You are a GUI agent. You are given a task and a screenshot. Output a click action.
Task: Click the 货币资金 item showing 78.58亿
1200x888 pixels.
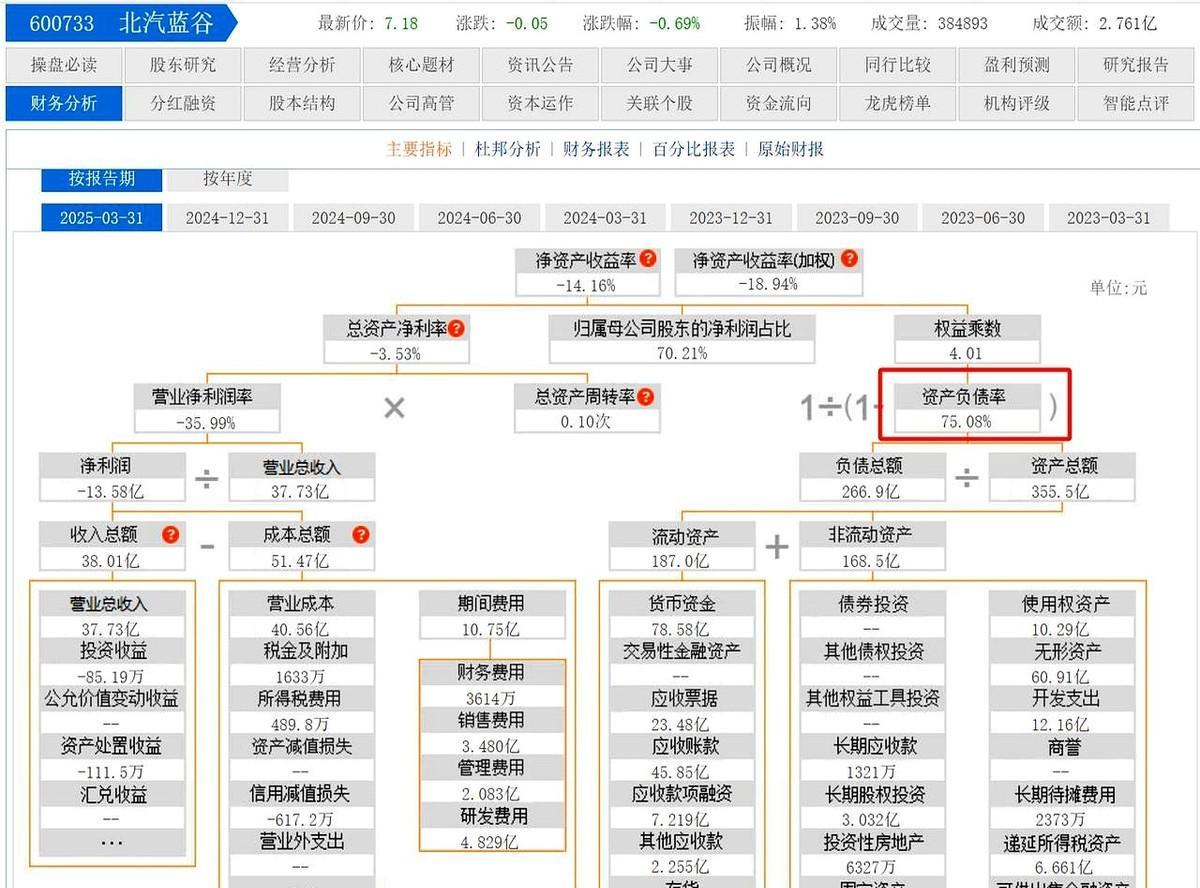point(683,616)
